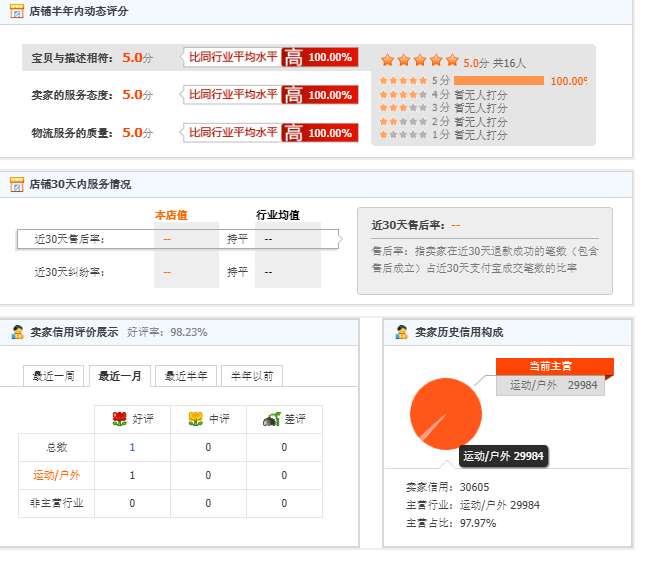Click the orange 5分 rating bar
The height and width of the screenshot is (569, 653).
498,80
